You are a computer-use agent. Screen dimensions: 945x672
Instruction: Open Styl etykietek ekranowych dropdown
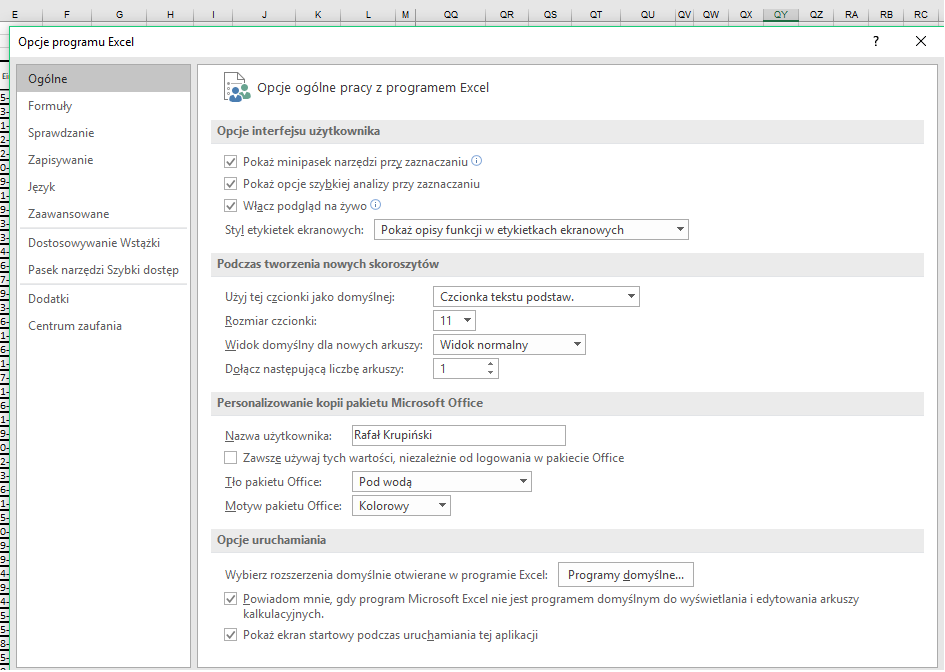(531, 230)
